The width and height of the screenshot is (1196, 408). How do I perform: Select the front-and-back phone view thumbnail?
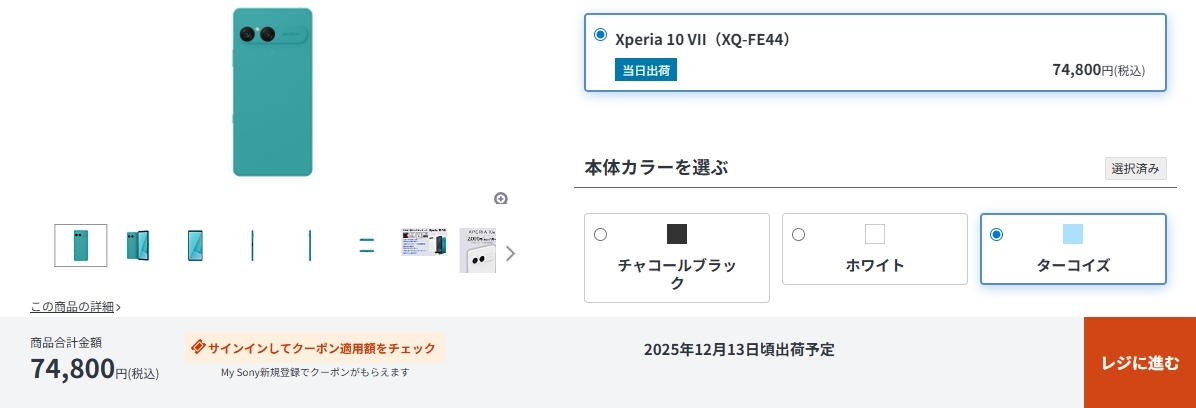click(x=138, y=245)
